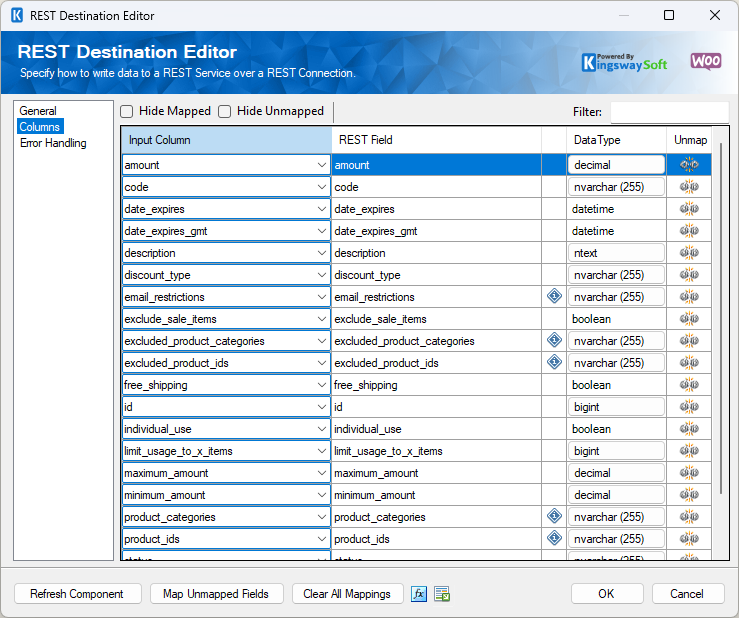This screenshot has width=739, height=618.
Task: Unmap the discount_type field mapping
Action: click(689, 275)
